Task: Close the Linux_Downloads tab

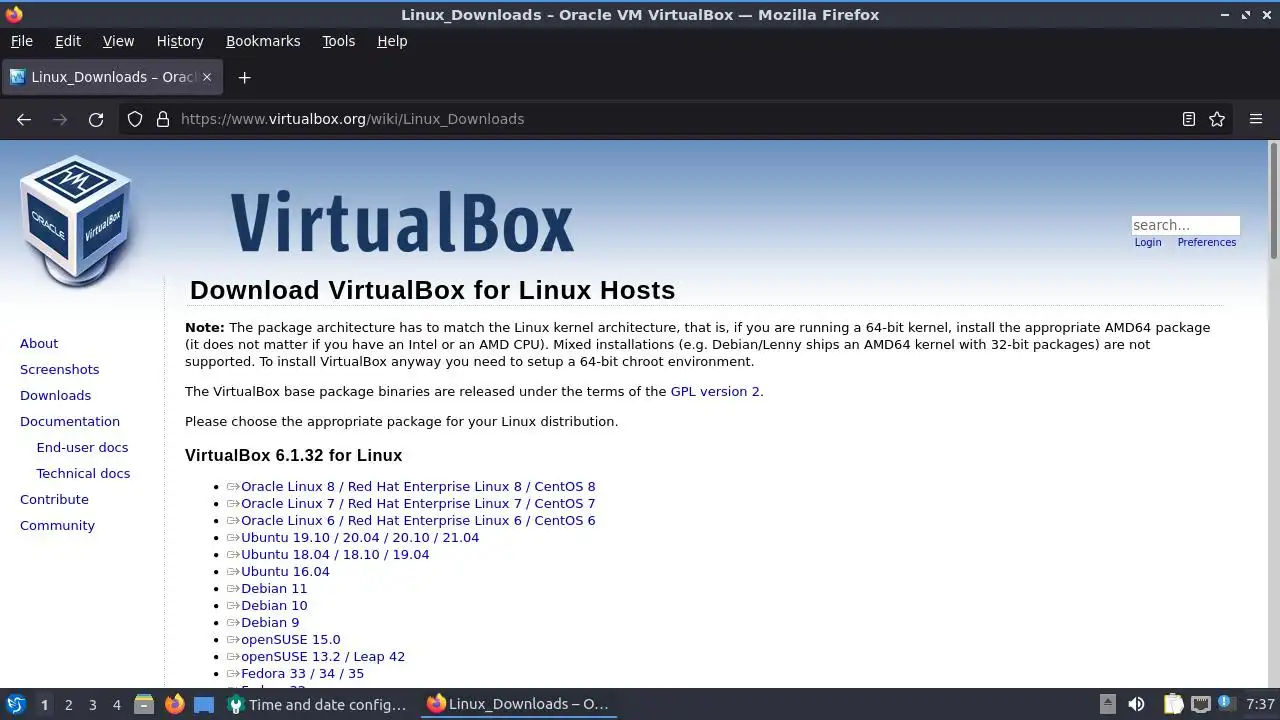Action: (x=207, y=77)
